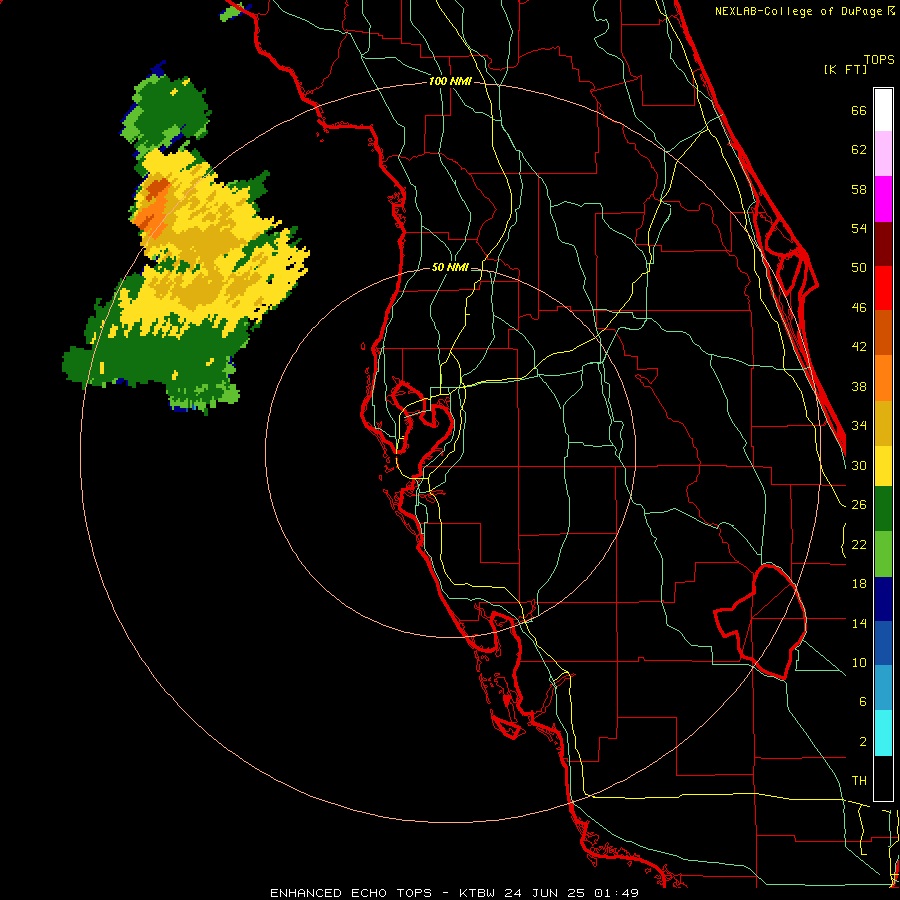The height and width of the screenshot is (900, 900).
Task: Select the 58 scale label
Action: pos(859,189)
